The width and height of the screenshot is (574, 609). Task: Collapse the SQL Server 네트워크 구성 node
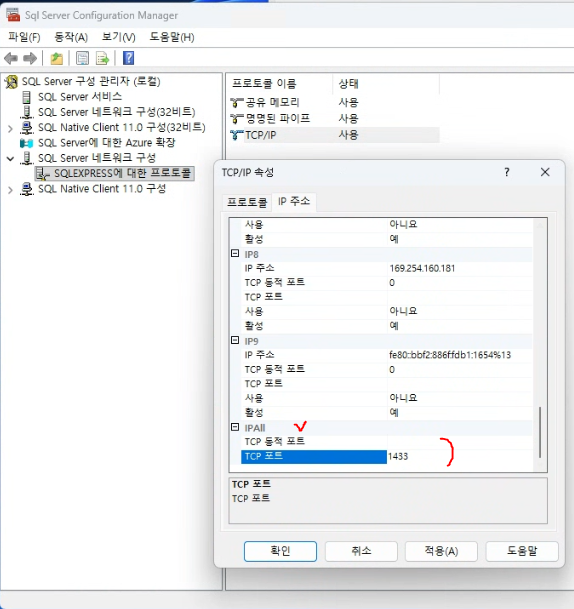point(10,158)
